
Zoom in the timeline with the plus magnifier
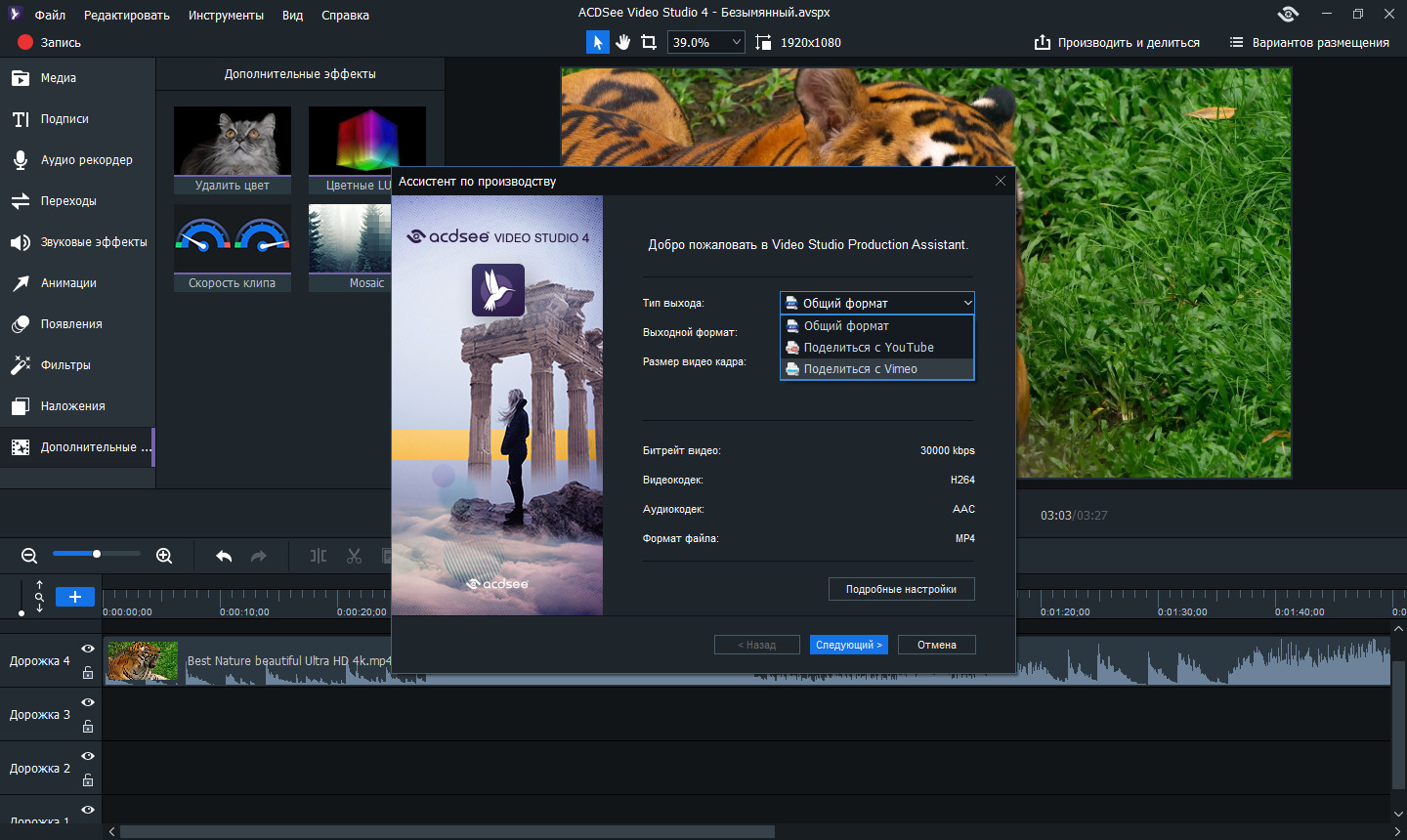coord(164,556)
